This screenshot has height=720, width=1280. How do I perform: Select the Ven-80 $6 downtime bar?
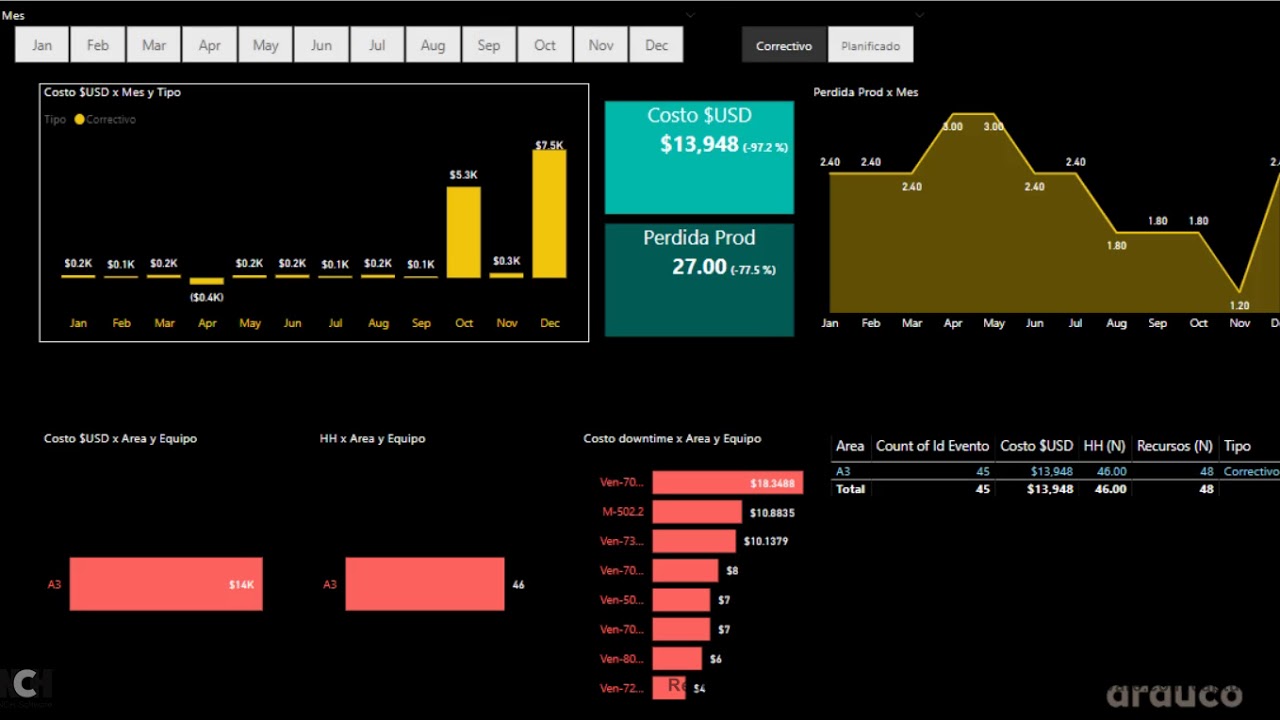677,658
